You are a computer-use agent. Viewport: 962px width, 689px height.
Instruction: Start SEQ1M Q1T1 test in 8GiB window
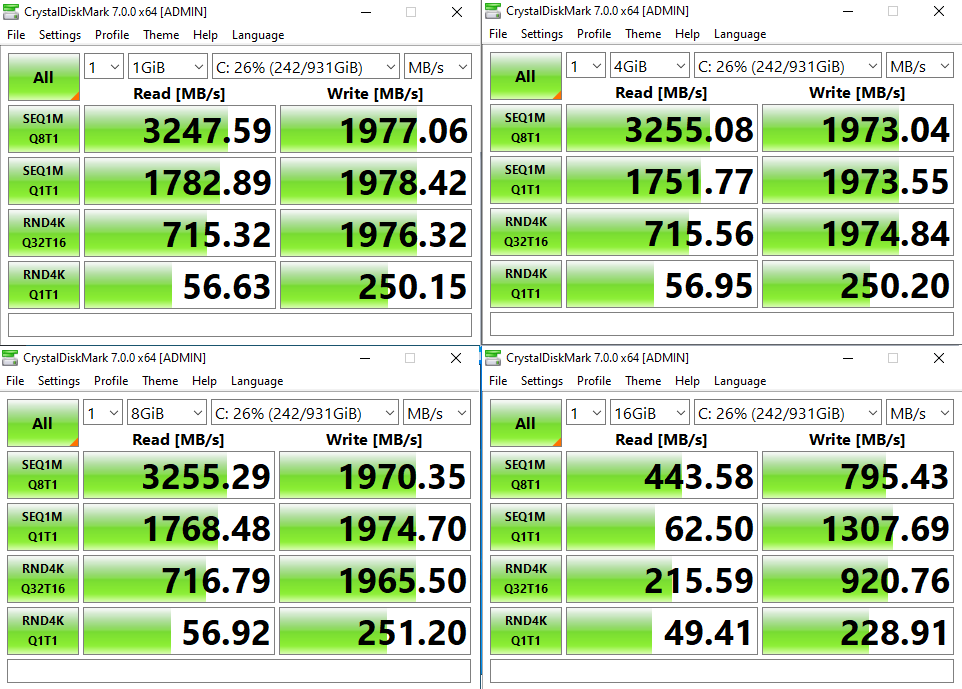(42, 527)
